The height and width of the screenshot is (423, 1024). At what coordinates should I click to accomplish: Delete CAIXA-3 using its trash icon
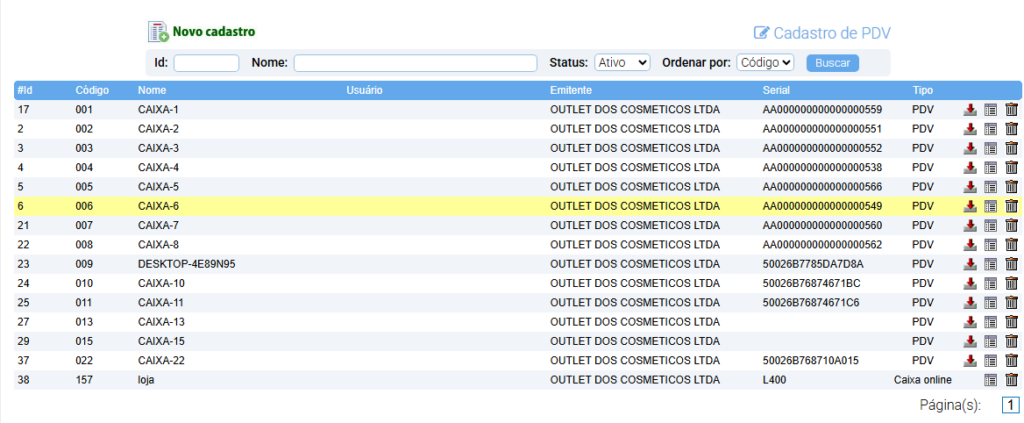[x=1011, y=148]
